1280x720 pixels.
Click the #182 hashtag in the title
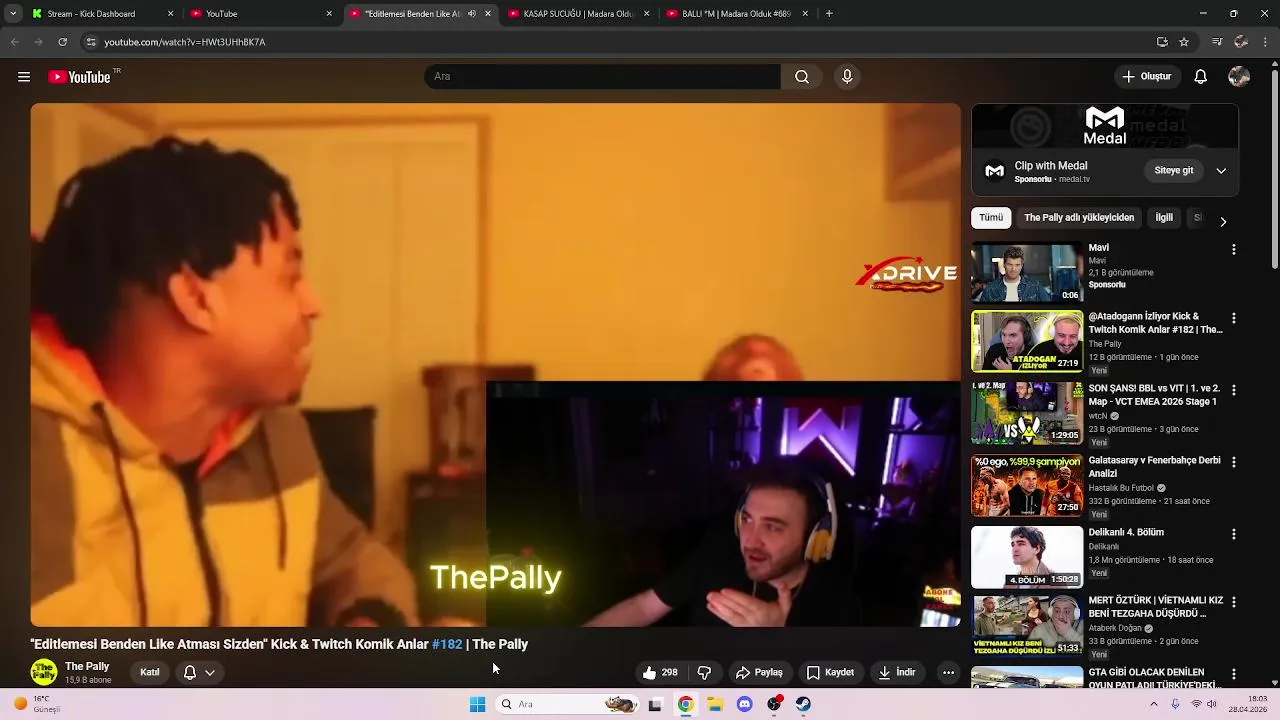pos(447,645)
